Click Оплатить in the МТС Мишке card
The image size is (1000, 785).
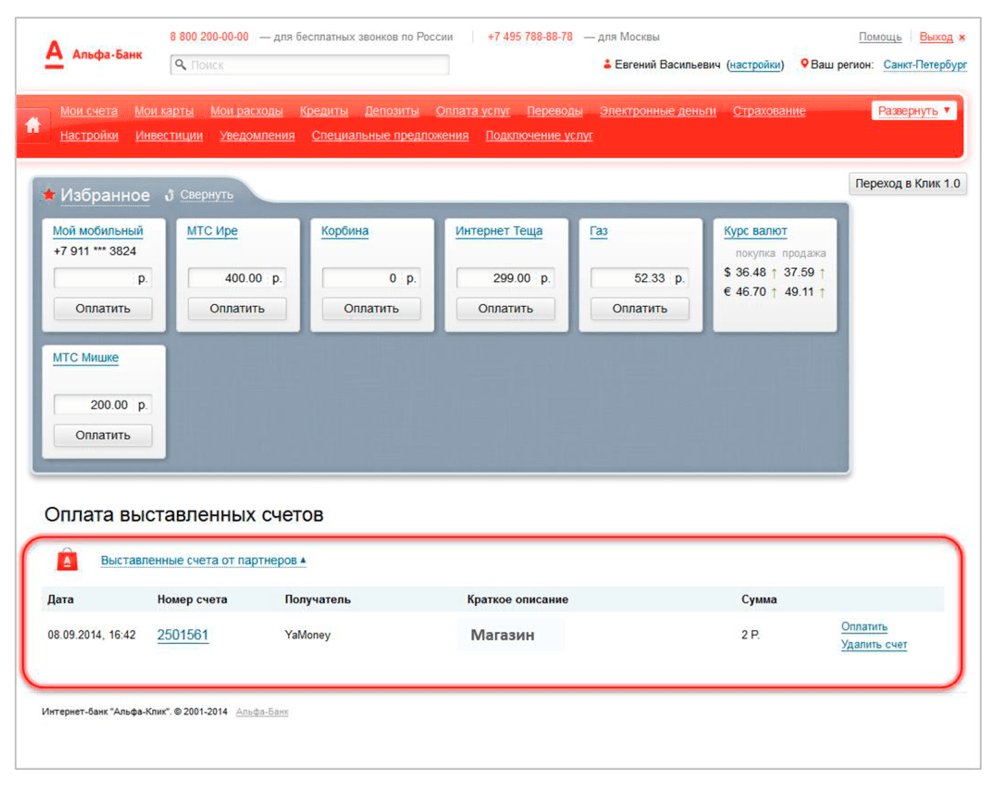[x=103, y=436]
